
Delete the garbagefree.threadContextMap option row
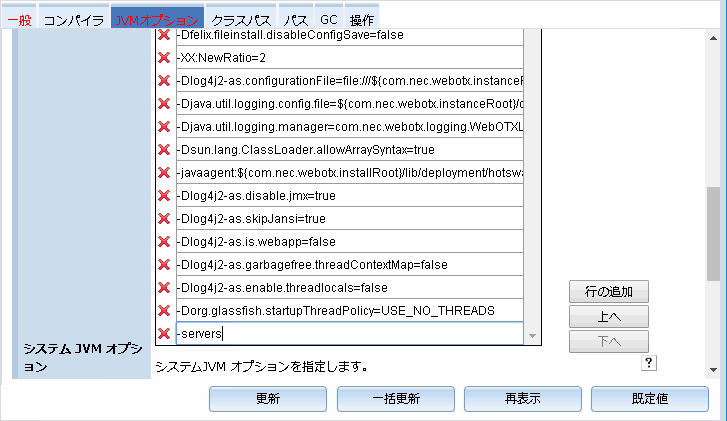point(164,265)
